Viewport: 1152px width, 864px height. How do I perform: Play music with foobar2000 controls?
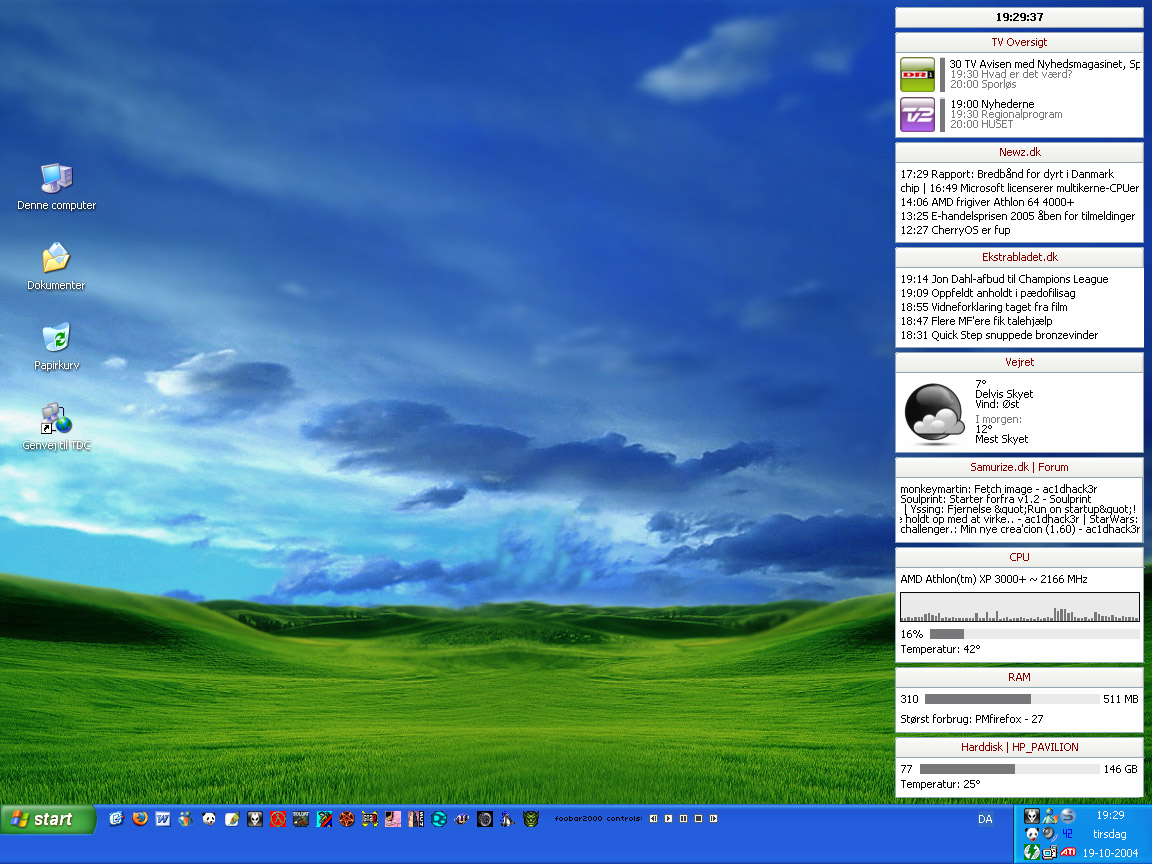[x=668, y=818]
